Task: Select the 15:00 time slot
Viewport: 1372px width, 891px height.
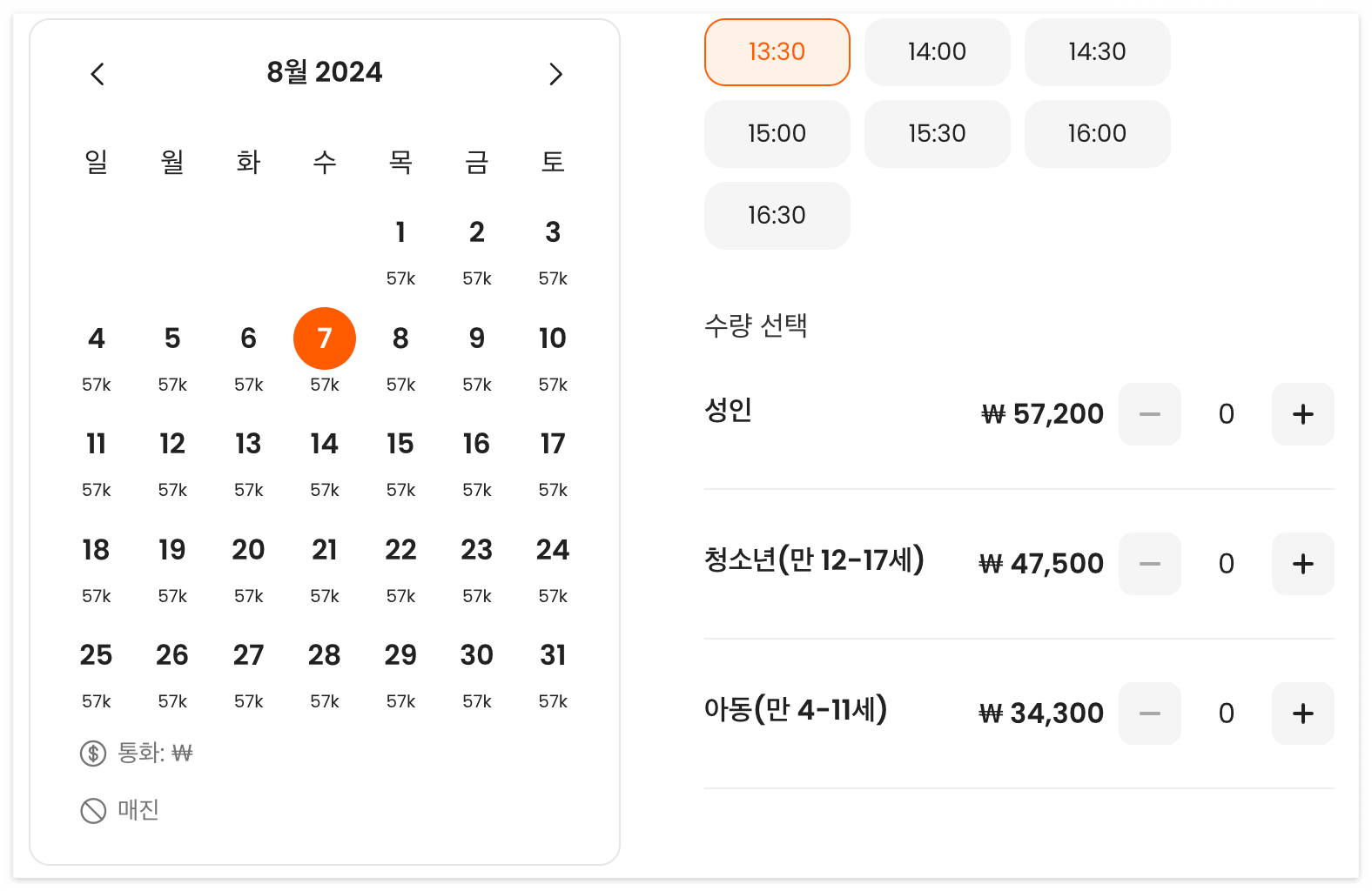Action: coord(777,134)
